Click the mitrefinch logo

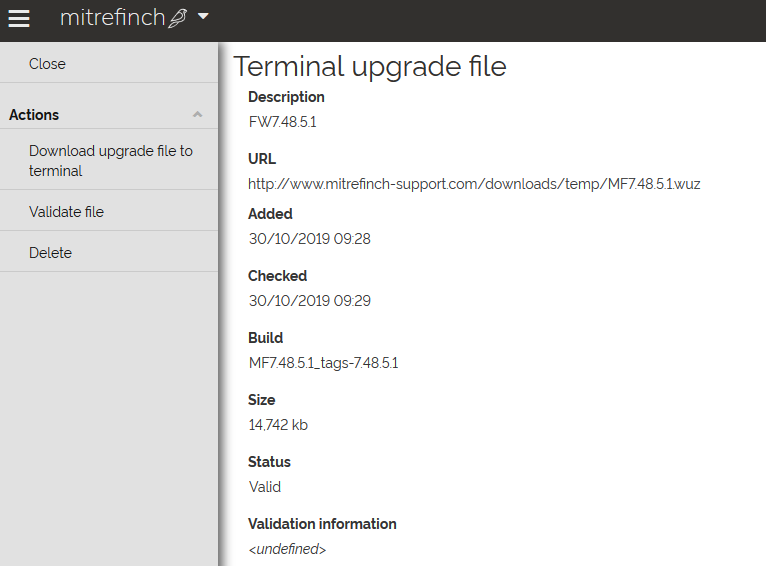(124, 18)
